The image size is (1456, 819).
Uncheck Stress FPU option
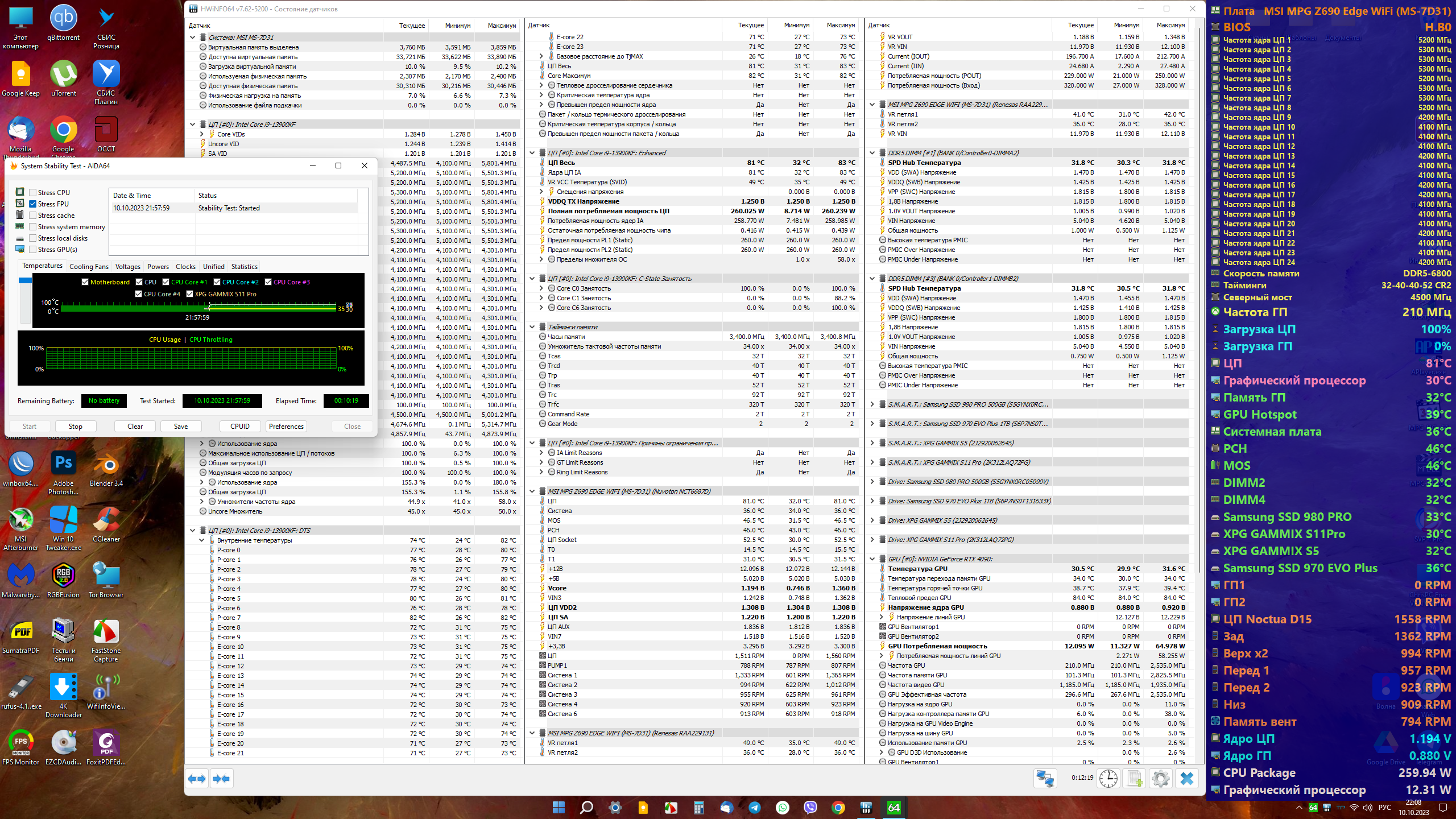click(33, 204)
